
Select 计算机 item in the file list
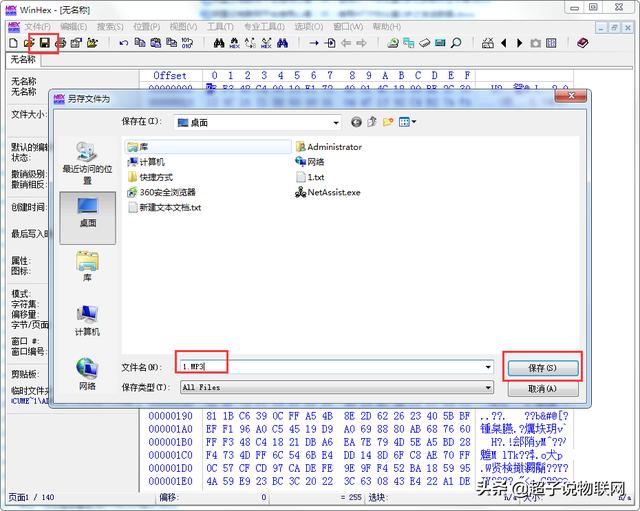[146, 162]
